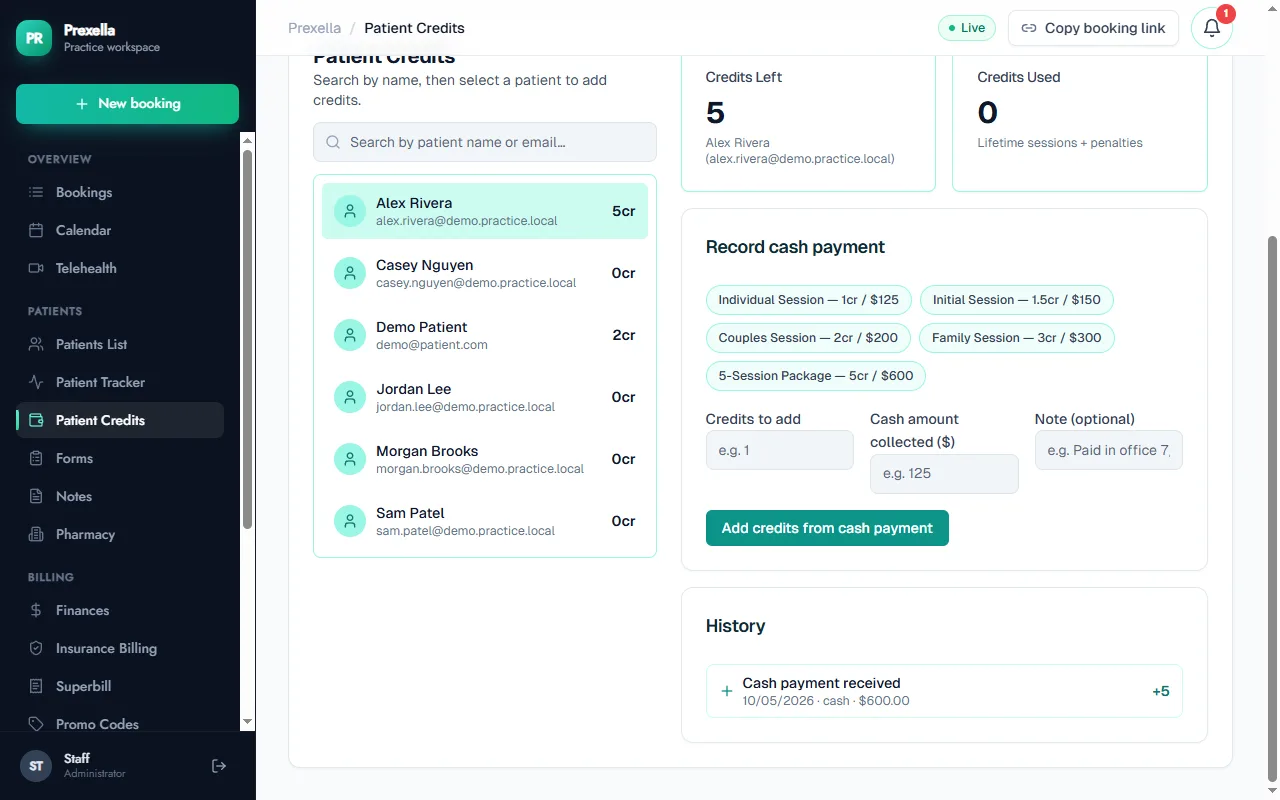This screenshot has width=1280, height=800.
Task: Click the PR Prexella logo
Action: (34, 38)
